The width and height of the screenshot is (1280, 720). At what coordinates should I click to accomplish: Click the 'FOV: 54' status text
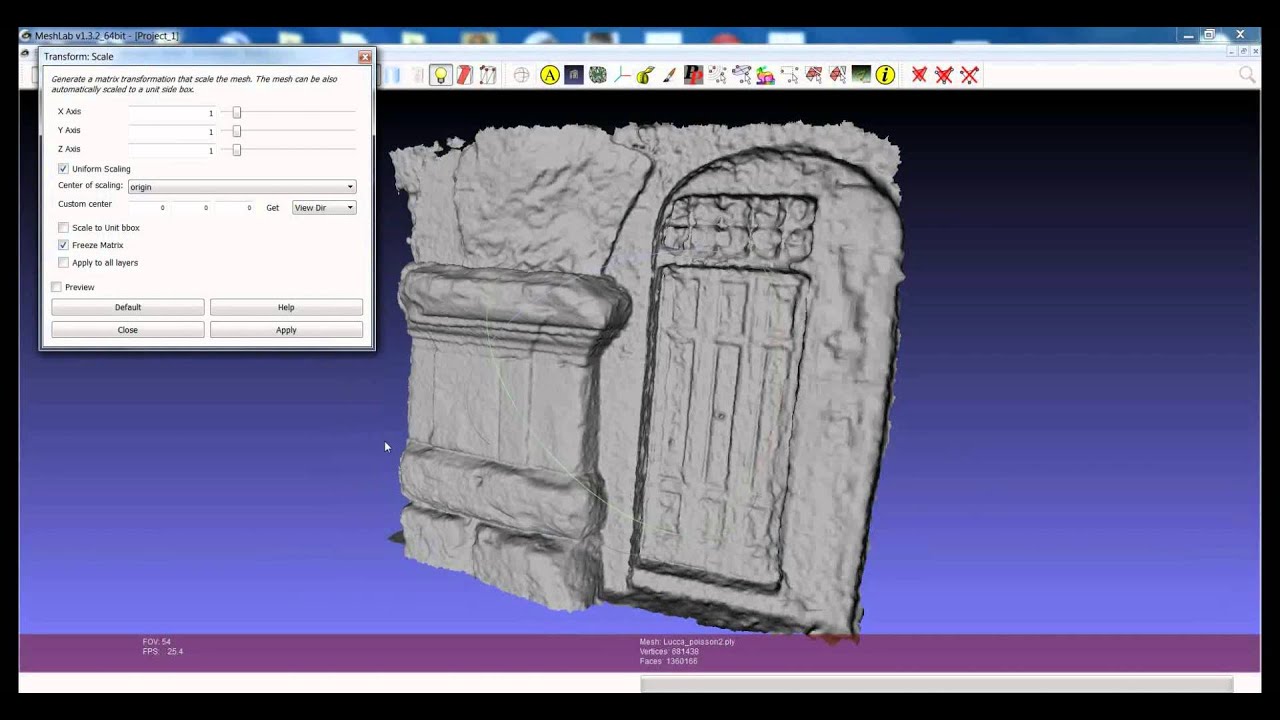click(x=157, y=642)
